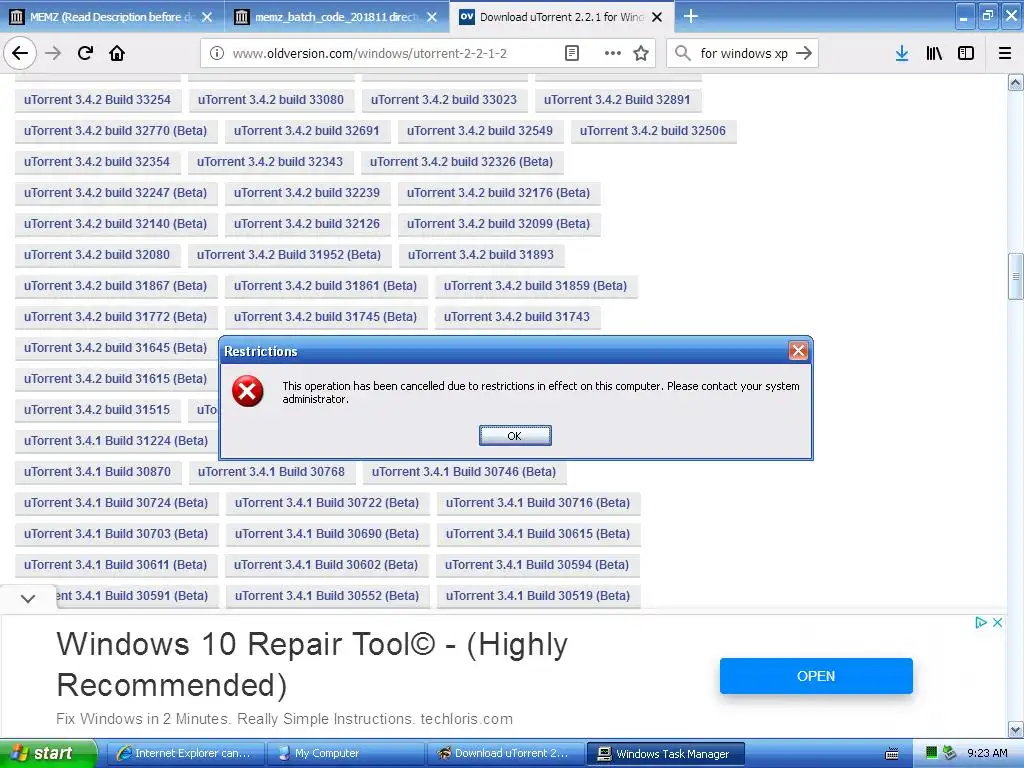Open the Windows Start menu
Image resolution: width=1024 pixels, height=768 pixels.
[x=48, y=754]
